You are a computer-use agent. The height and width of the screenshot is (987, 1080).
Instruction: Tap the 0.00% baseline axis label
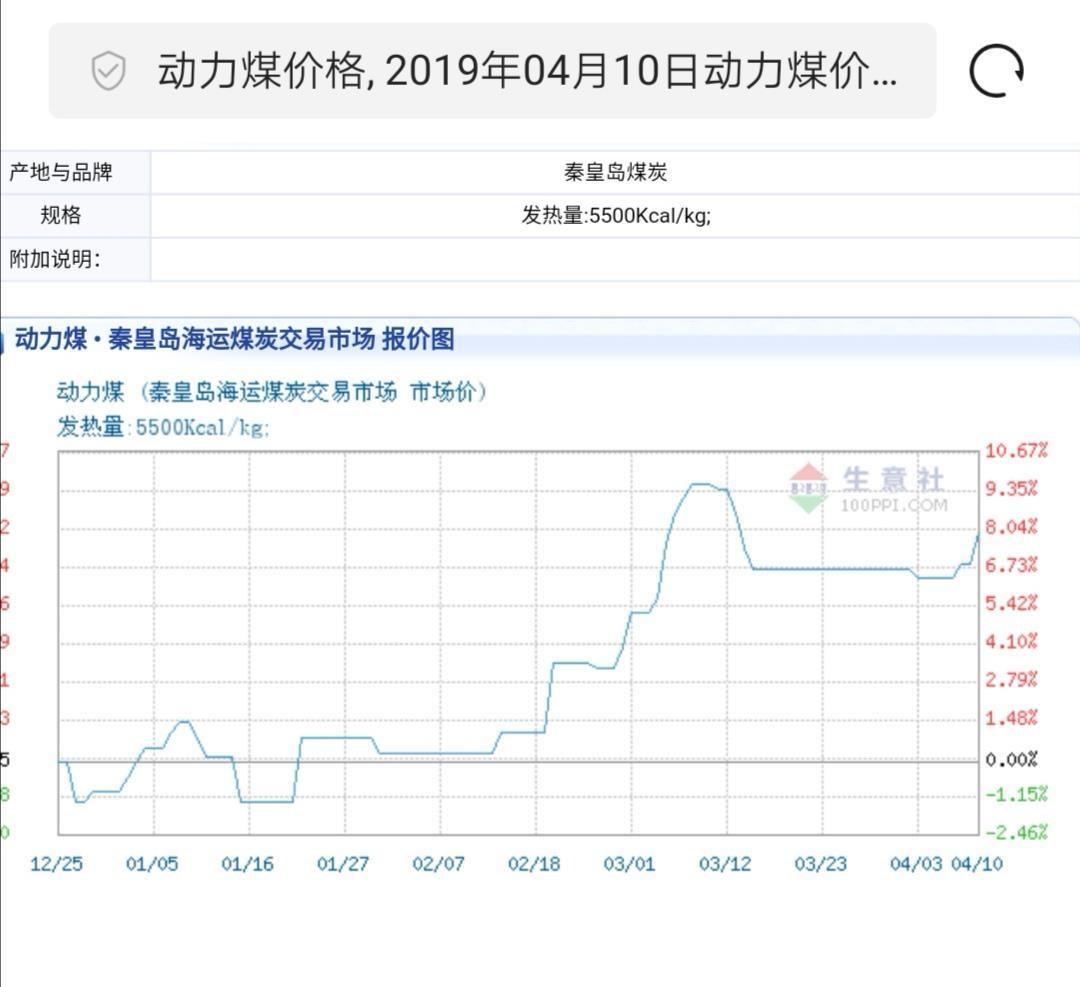(1011, 760)
